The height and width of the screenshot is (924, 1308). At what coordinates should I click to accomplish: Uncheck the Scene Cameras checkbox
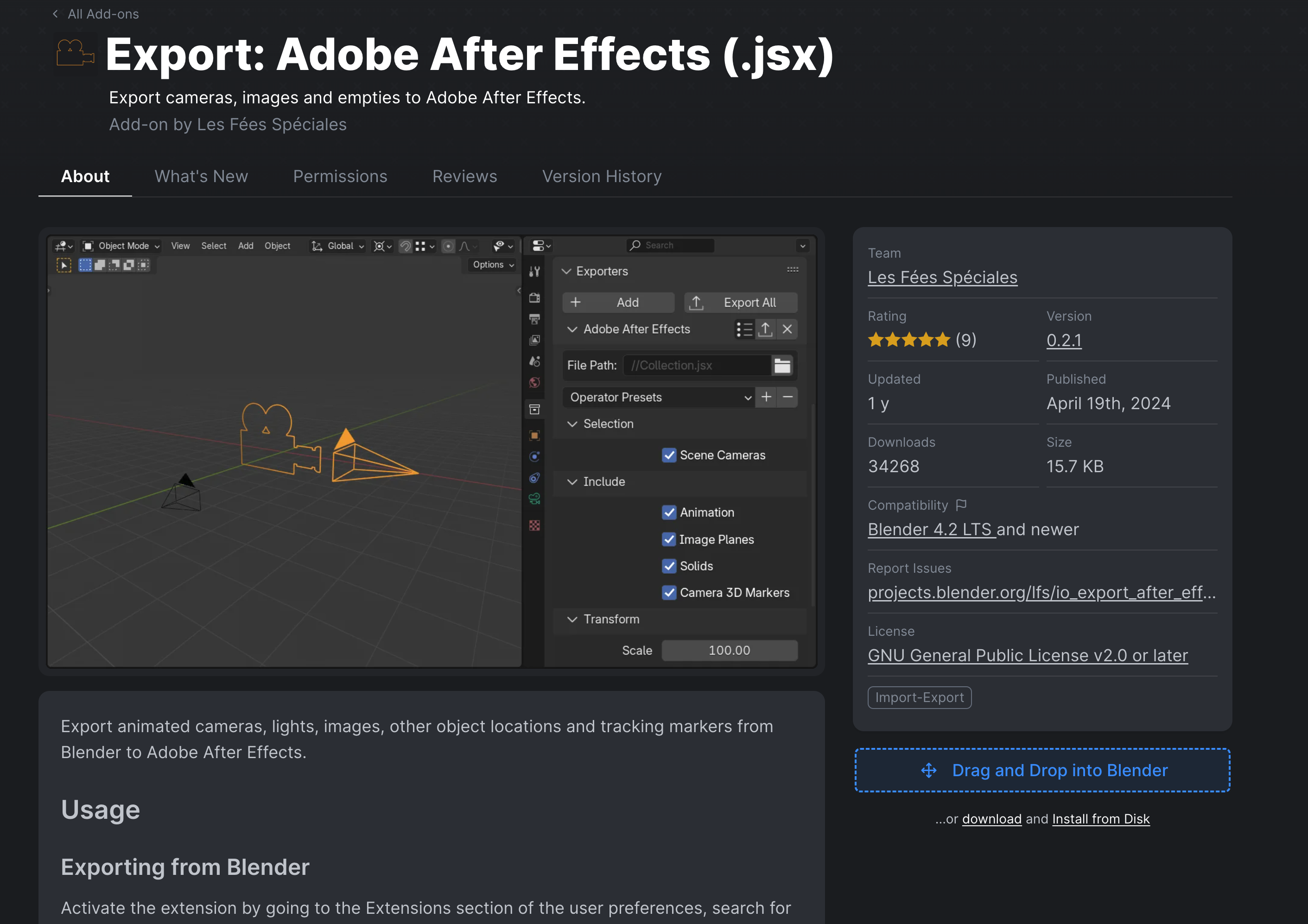click(669, 455)
